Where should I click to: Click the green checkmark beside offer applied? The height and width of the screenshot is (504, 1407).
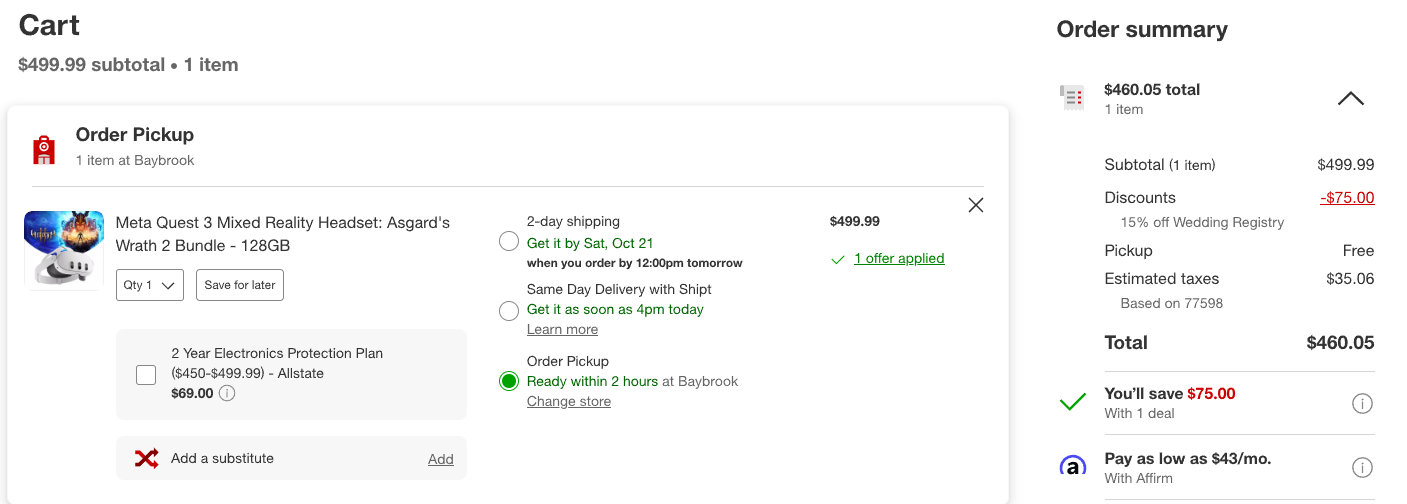(x=838, y=259)
